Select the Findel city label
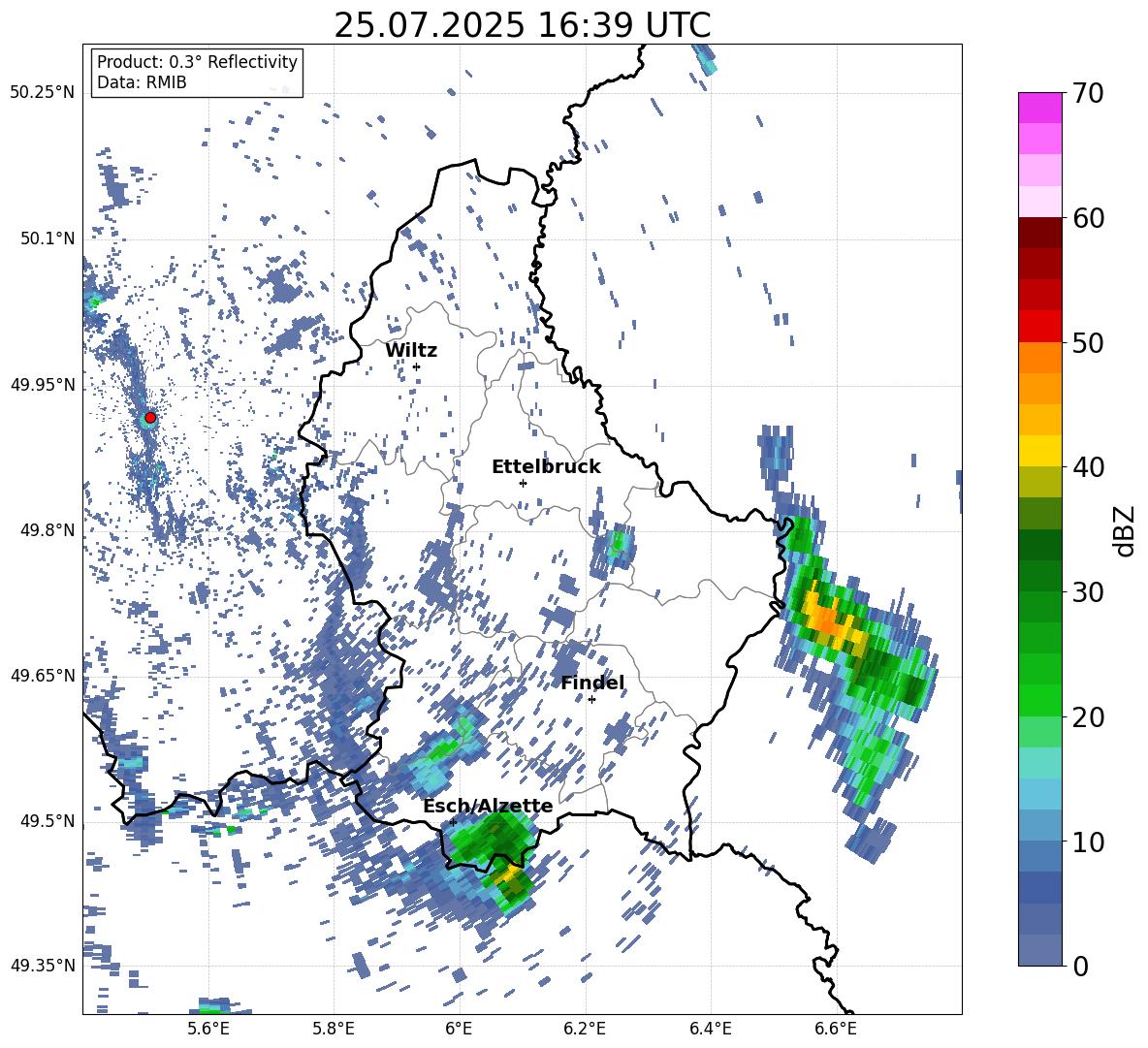The height and width of the screenshot is (1048, 1148). (x=592, y=683)
